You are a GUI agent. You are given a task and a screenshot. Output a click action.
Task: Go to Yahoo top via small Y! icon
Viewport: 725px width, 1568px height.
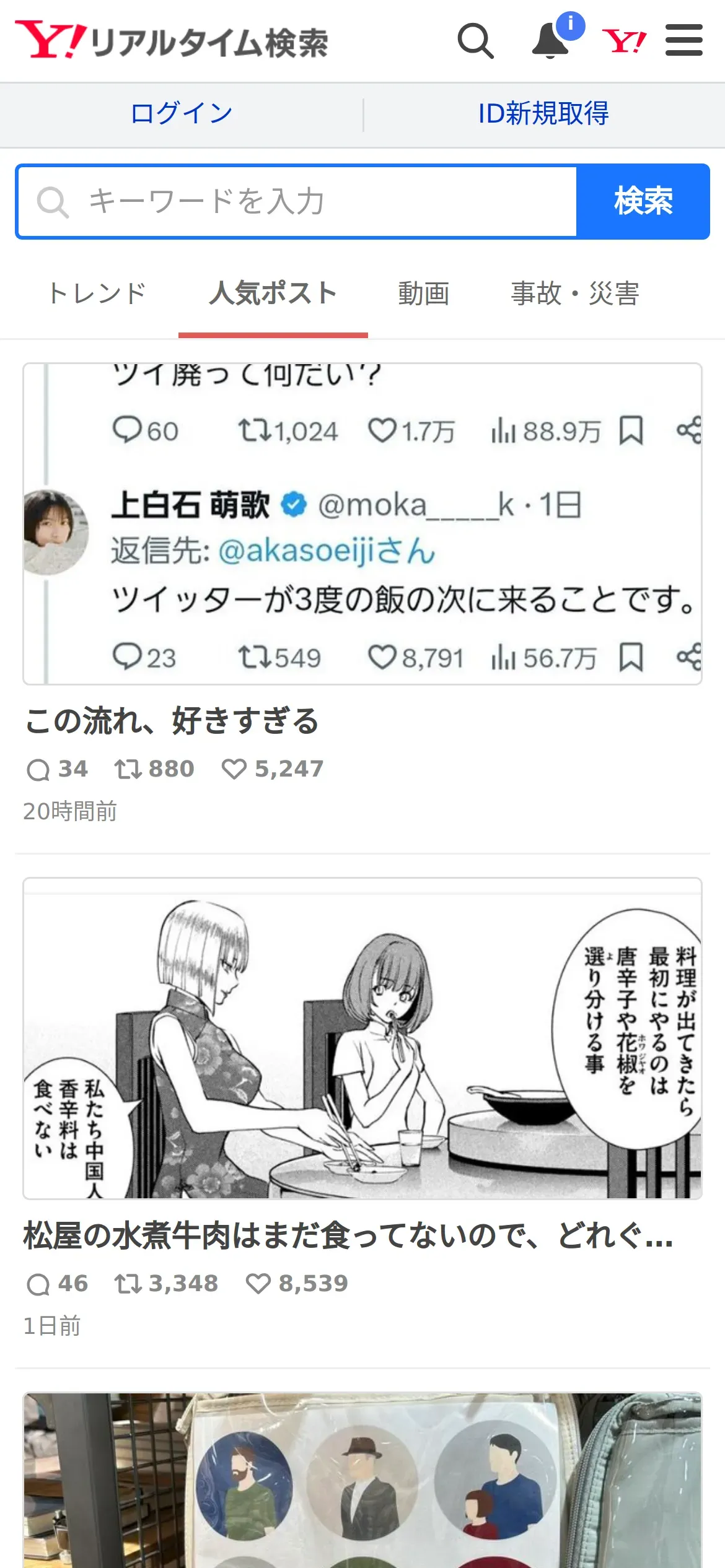coord(624,41)
